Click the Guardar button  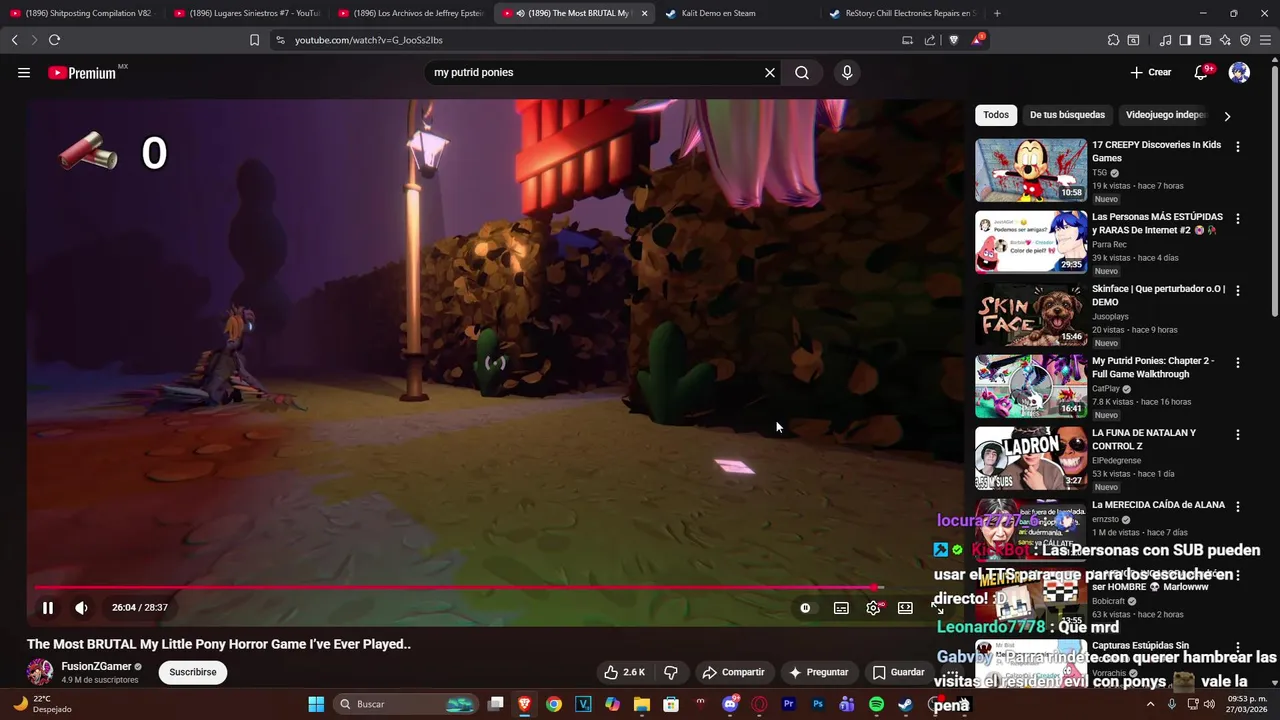(x=898, y=672)
